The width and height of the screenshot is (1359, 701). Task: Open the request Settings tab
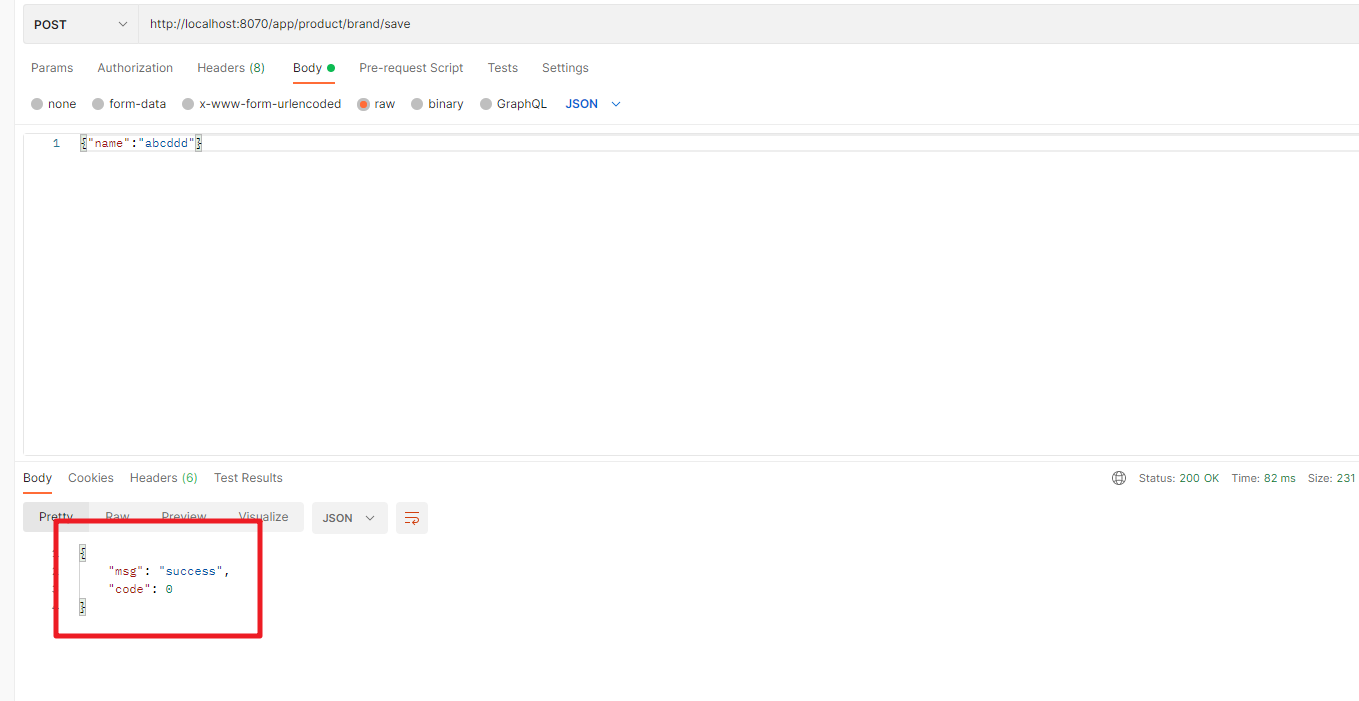(x=565, y=68)
